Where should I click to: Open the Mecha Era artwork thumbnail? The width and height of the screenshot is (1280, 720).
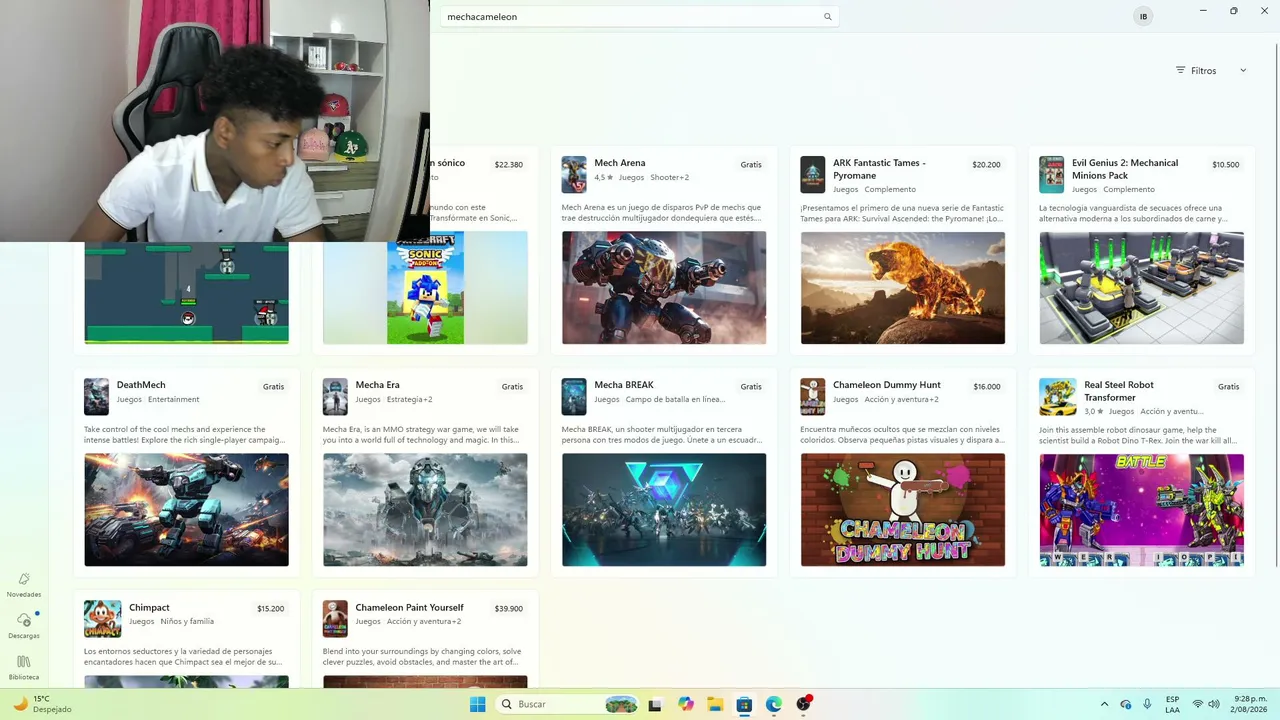coord(425,510)
